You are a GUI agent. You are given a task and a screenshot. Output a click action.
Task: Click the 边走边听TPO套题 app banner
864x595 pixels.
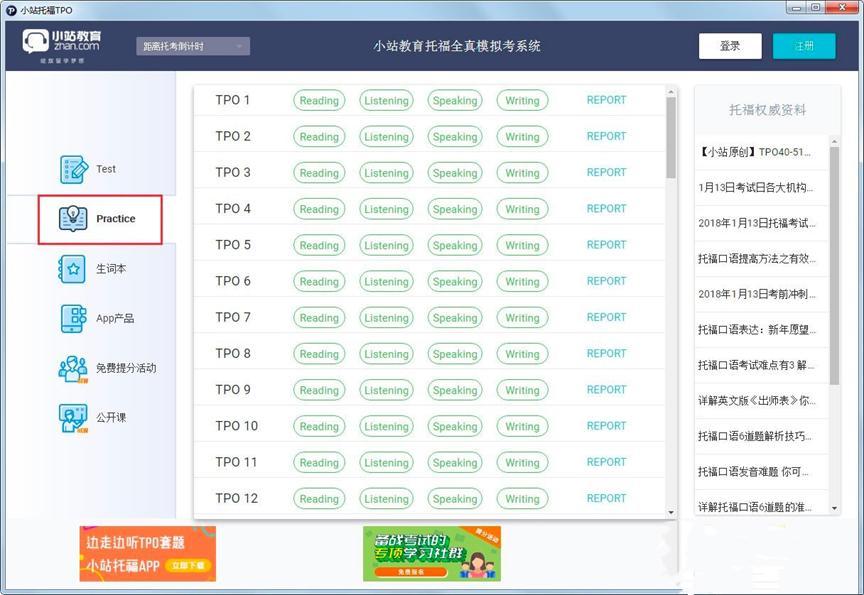148,554
